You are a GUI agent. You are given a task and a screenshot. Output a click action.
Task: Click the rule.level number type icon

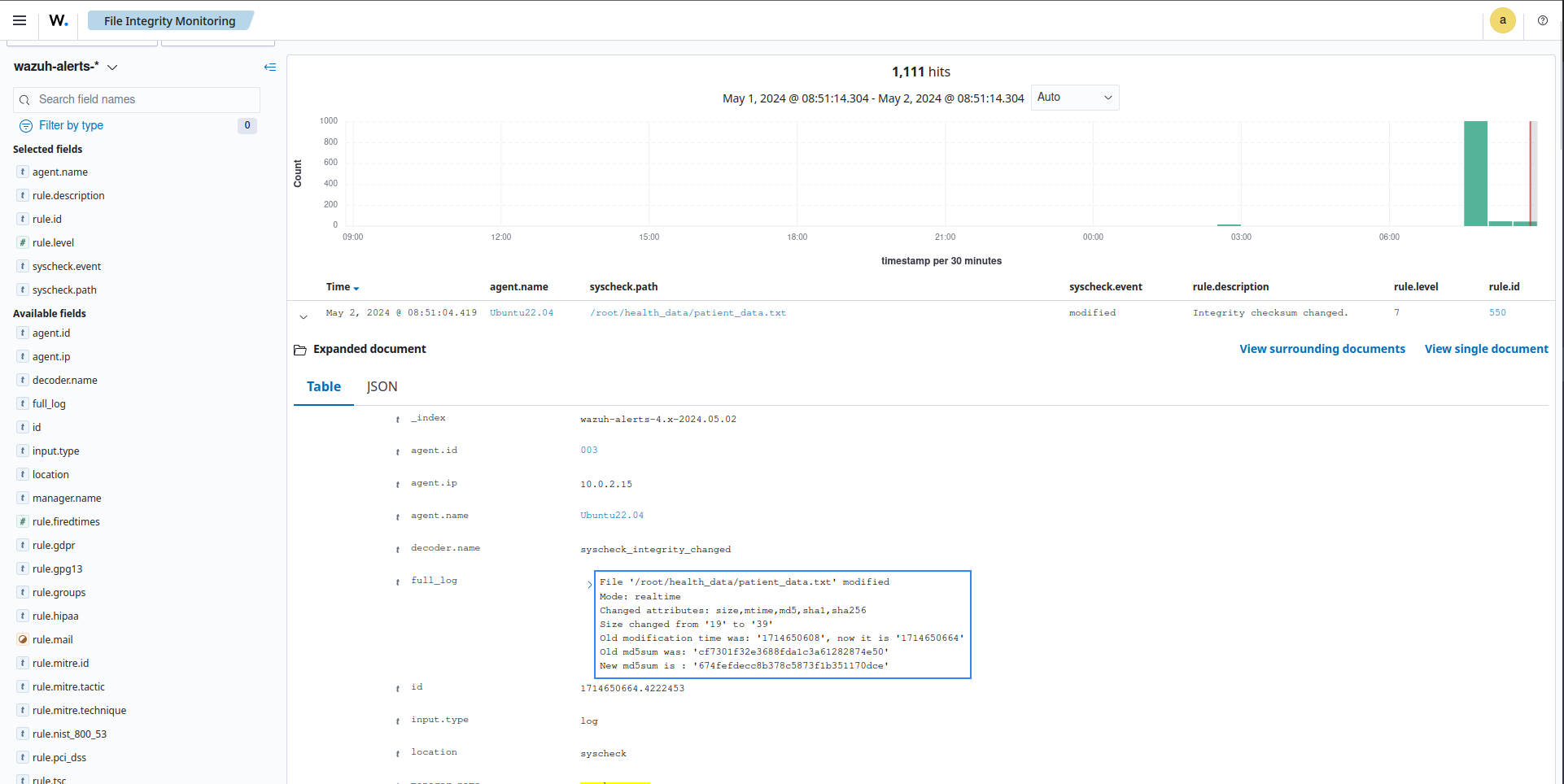tap(23, 242)
